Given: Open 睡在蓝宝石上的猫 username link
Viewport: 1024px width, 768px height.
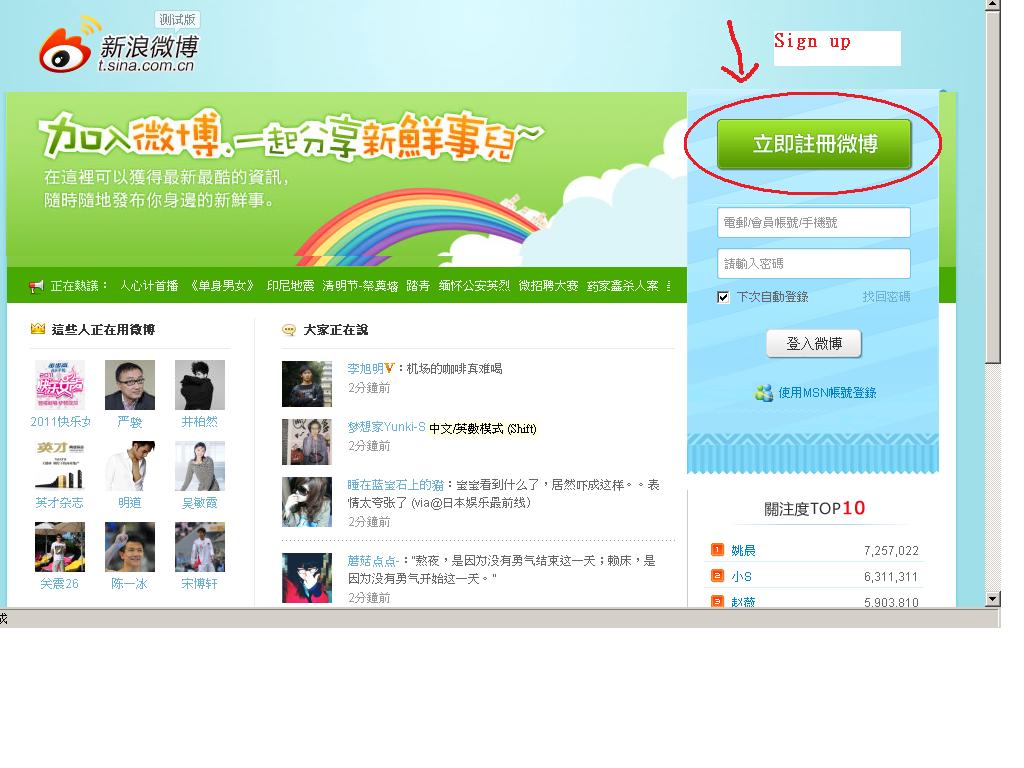Looking at the screenshot, I should pos(396,485).
